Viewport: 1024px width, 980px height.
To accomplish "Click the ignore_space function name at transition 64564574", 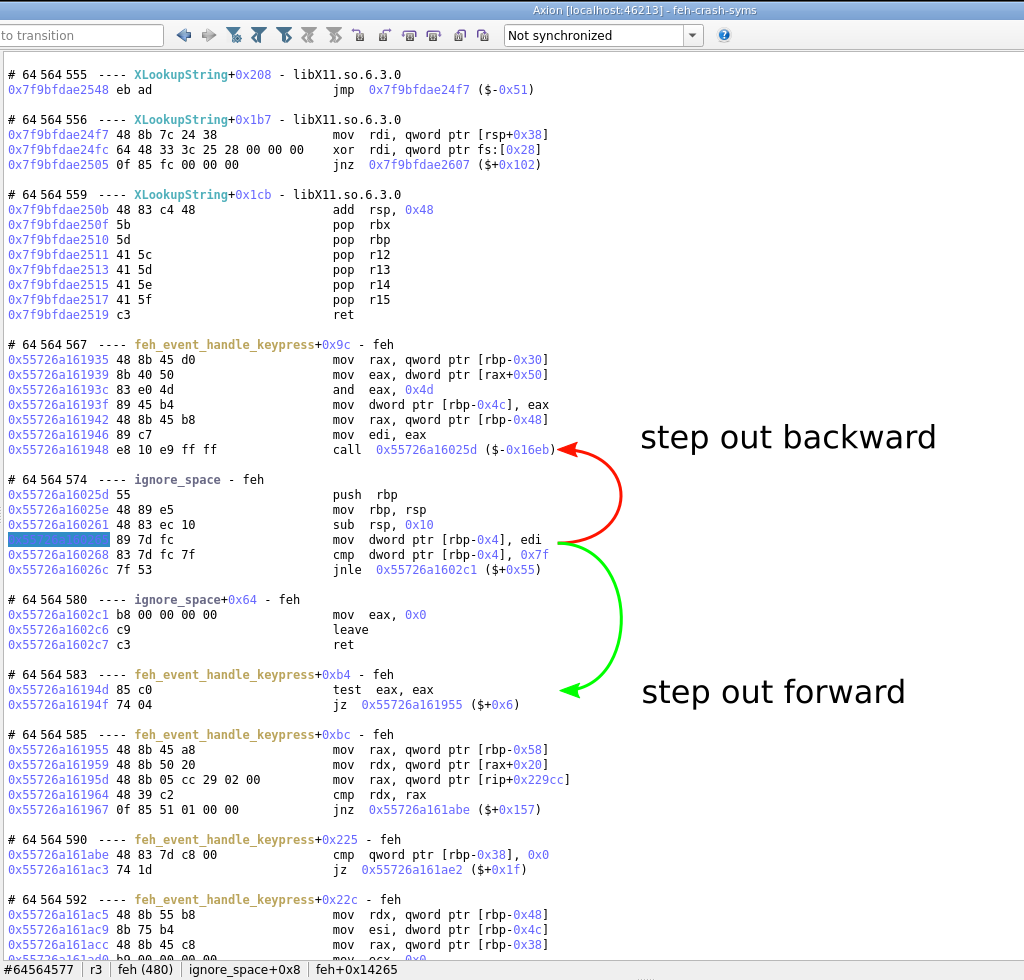I will tap(177, 480).
